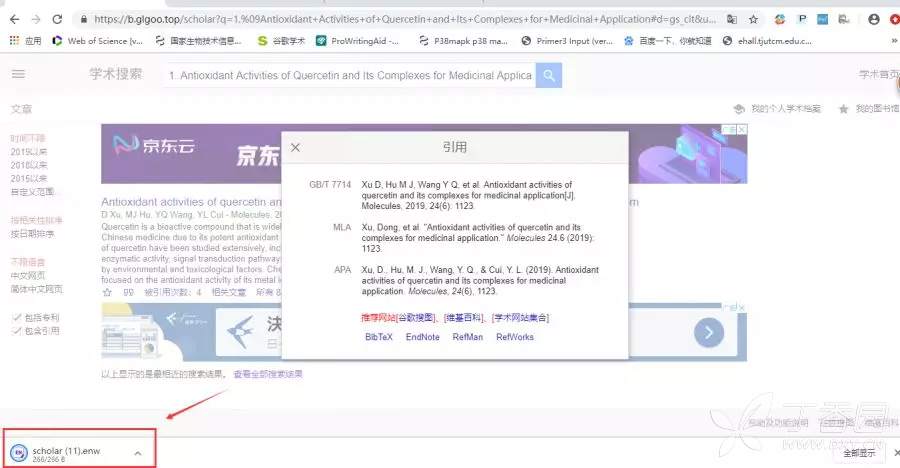The height and width of the screenshot is (468, 900).
Task: Click the blue magnifier search button
Action: point(549,75)
